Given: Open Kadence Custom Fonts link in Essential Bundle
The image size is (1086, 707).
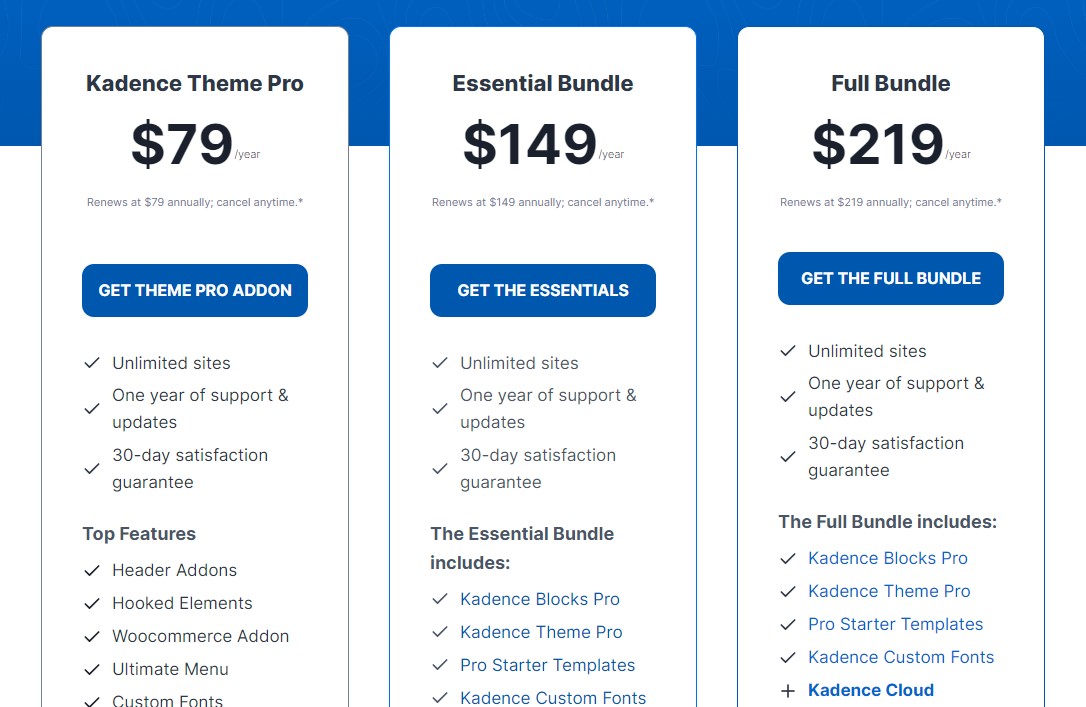Looking at the screenshot, I should (553, 697).
